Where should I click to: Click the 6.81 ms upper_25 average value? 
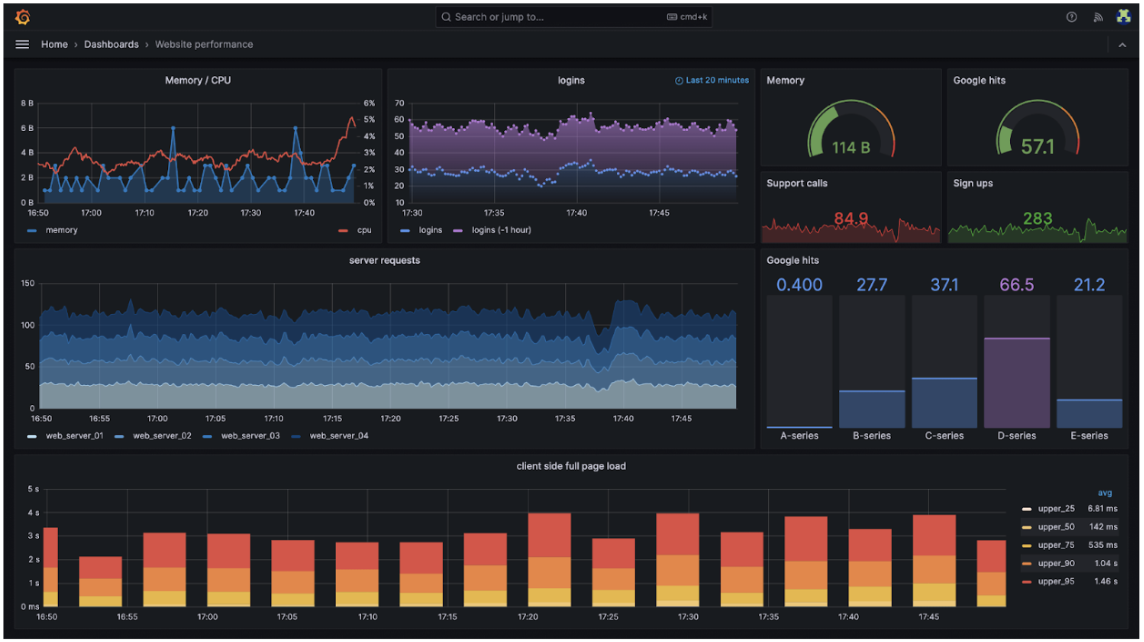(x=1102, y=508)
